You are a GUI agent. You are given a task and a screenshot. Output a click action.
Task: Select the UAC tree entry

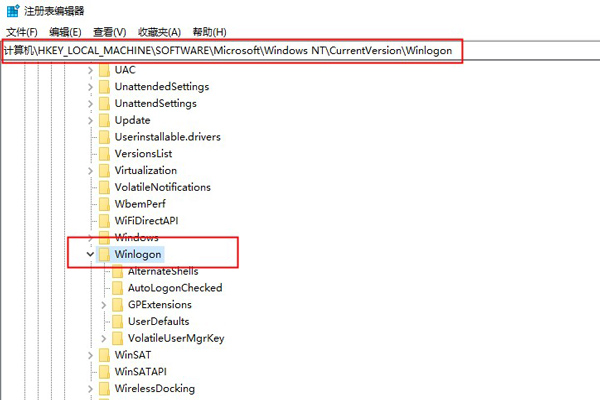(125, 70)
